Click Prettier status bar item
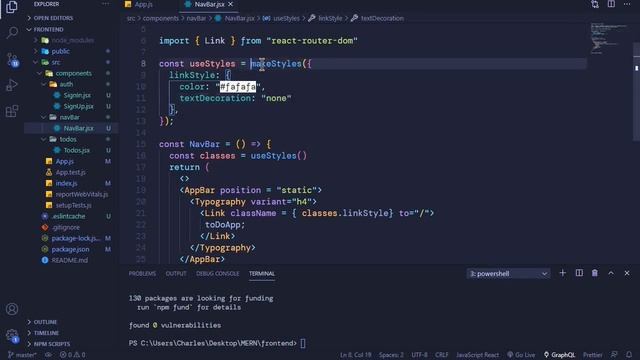Viewport: 640px width, 360px height. tap(593, 355)
